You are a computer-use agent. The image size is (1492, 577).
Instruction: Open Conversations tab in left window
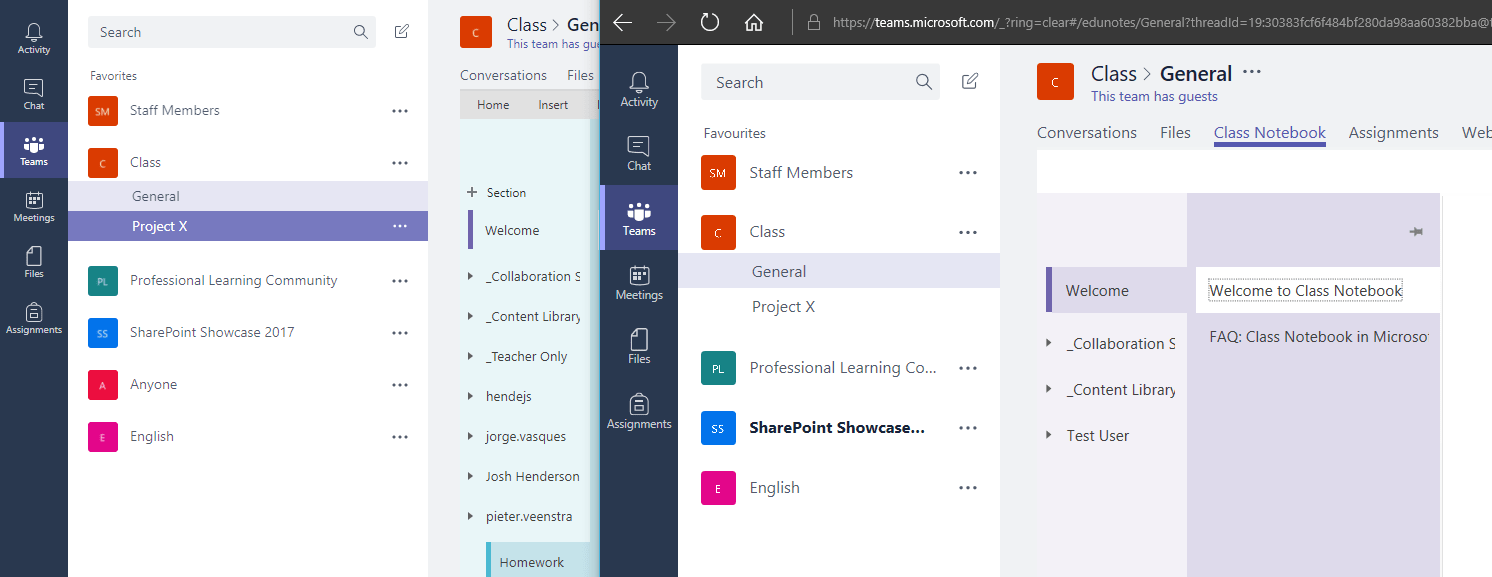tap(503, 75)
